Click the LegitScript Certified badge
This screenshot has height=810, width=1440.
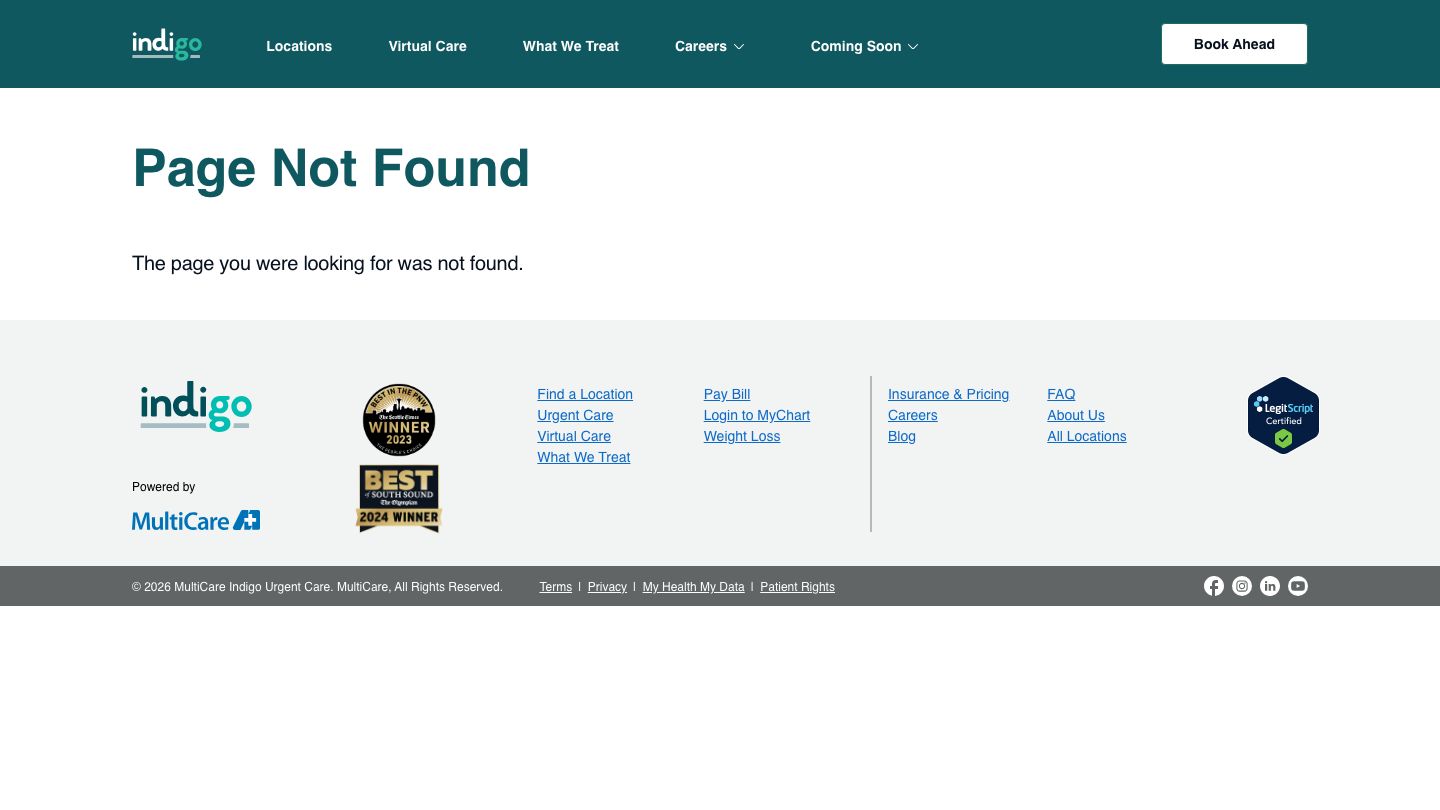[1283, 415]
